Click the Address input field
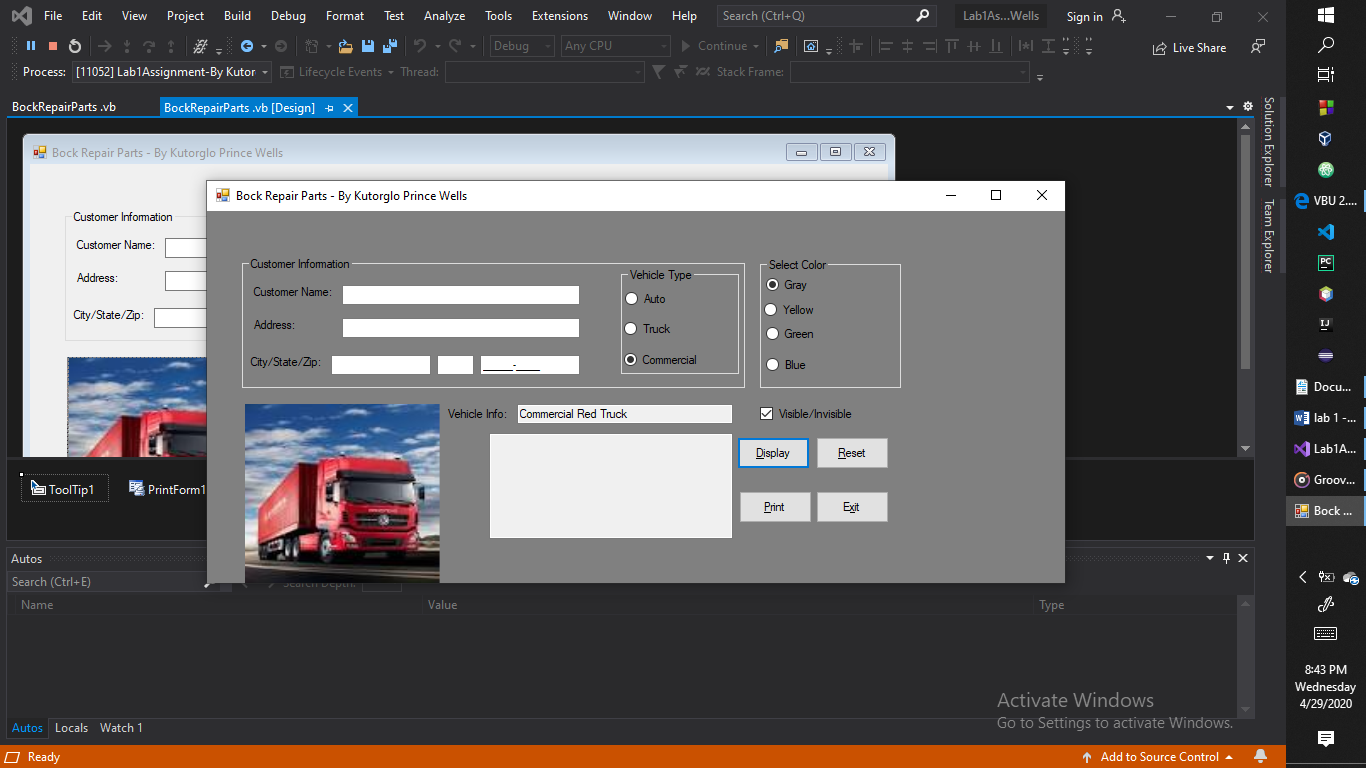Screen dimensions: 1366x768 pyautogui.click(x=461, y=328)
